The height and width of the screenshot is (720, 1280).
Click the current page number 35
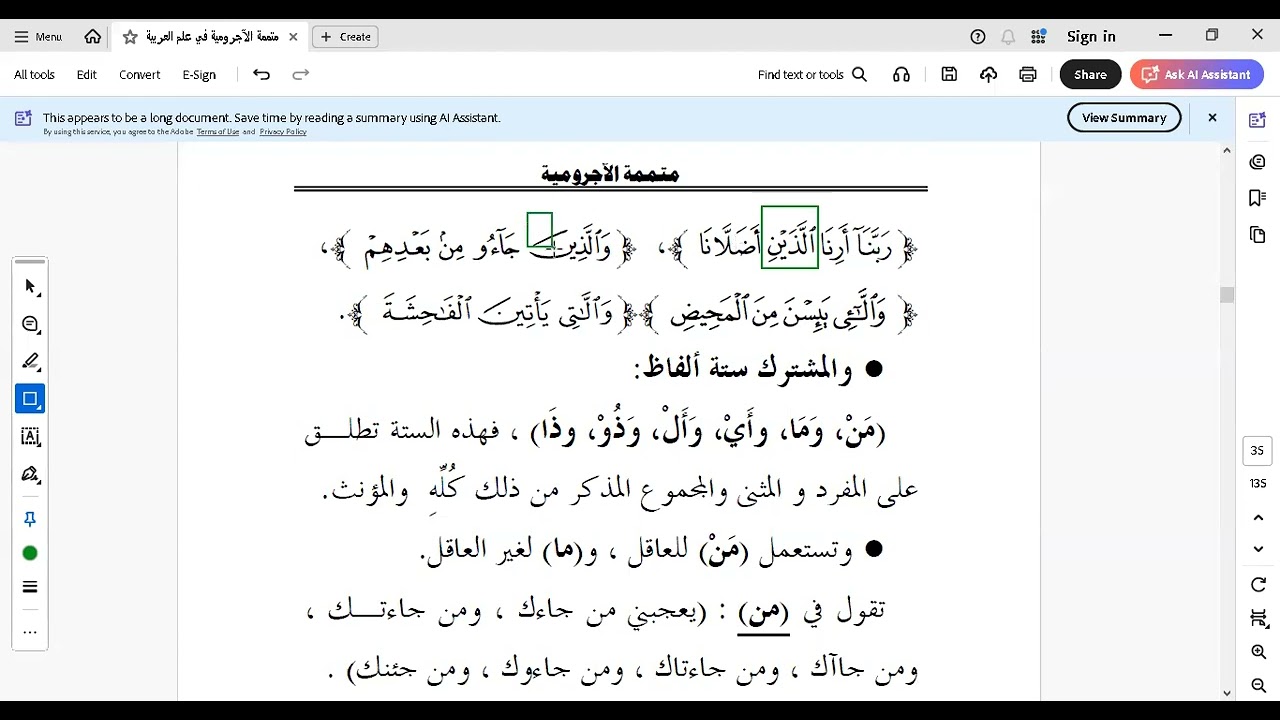tap(1258, 451)
